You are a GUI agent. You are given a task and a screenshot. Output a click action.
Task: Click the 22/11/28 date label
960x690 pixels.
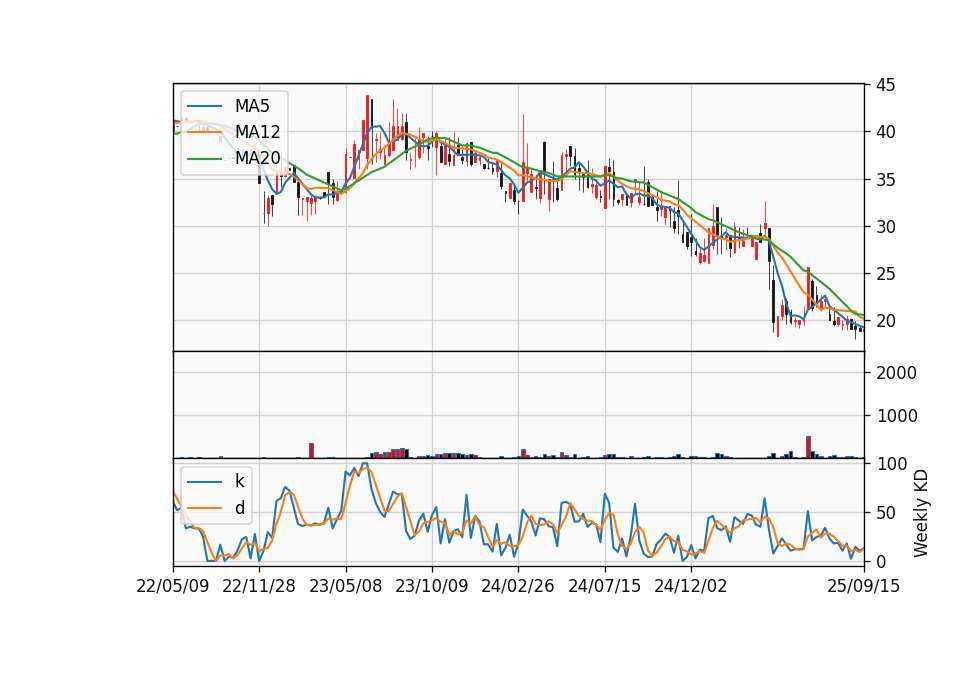[259, 586]
